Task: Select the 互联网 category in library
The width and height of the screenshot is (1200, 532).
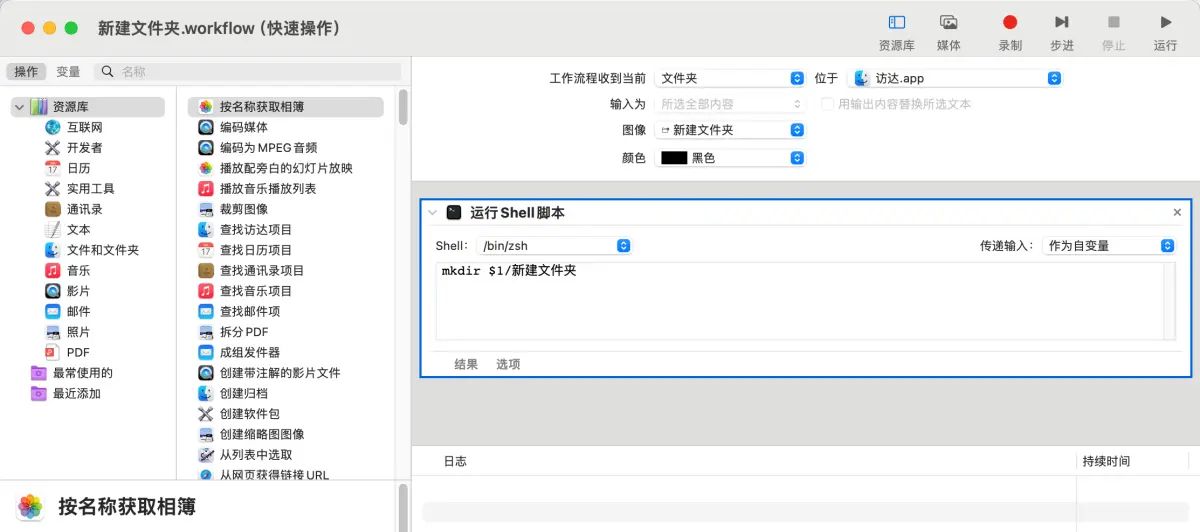Action: click(84, 127)
